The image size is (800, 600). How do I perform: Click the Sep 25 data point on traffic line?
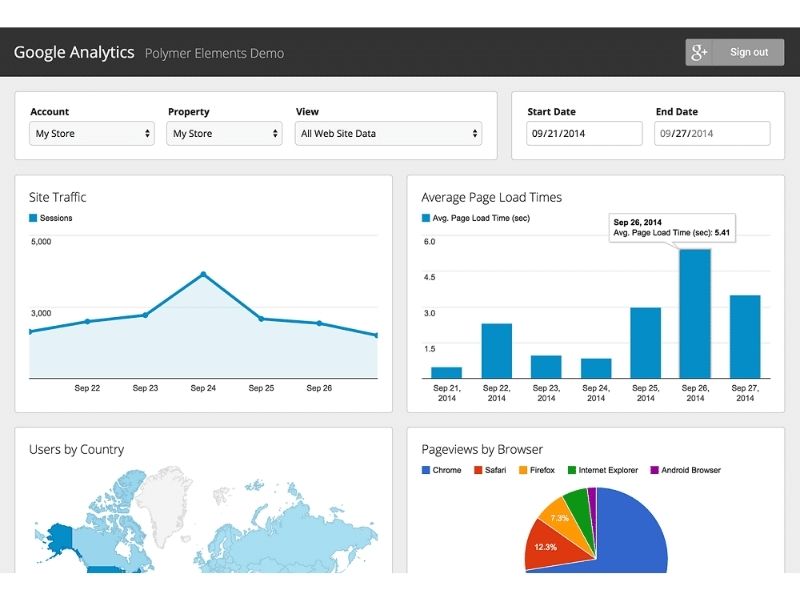(261, 319)
